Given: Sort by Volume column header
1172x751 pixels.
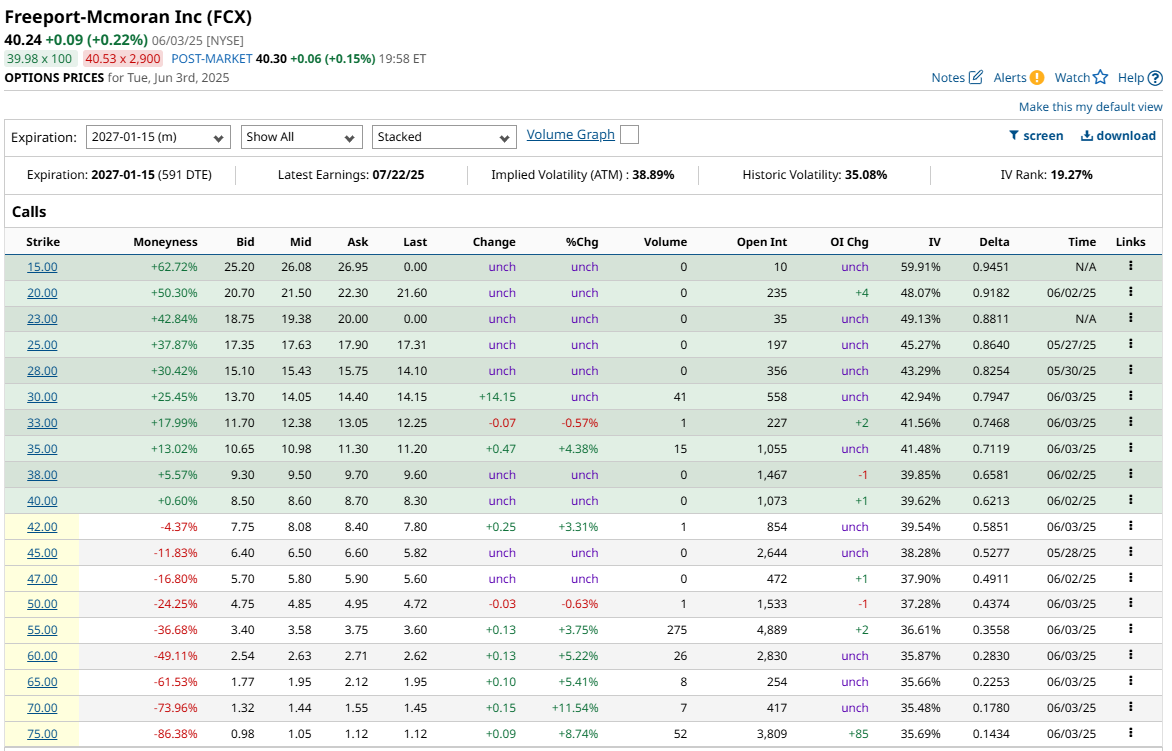Looking at the screenshot, I should click(665, 242).
